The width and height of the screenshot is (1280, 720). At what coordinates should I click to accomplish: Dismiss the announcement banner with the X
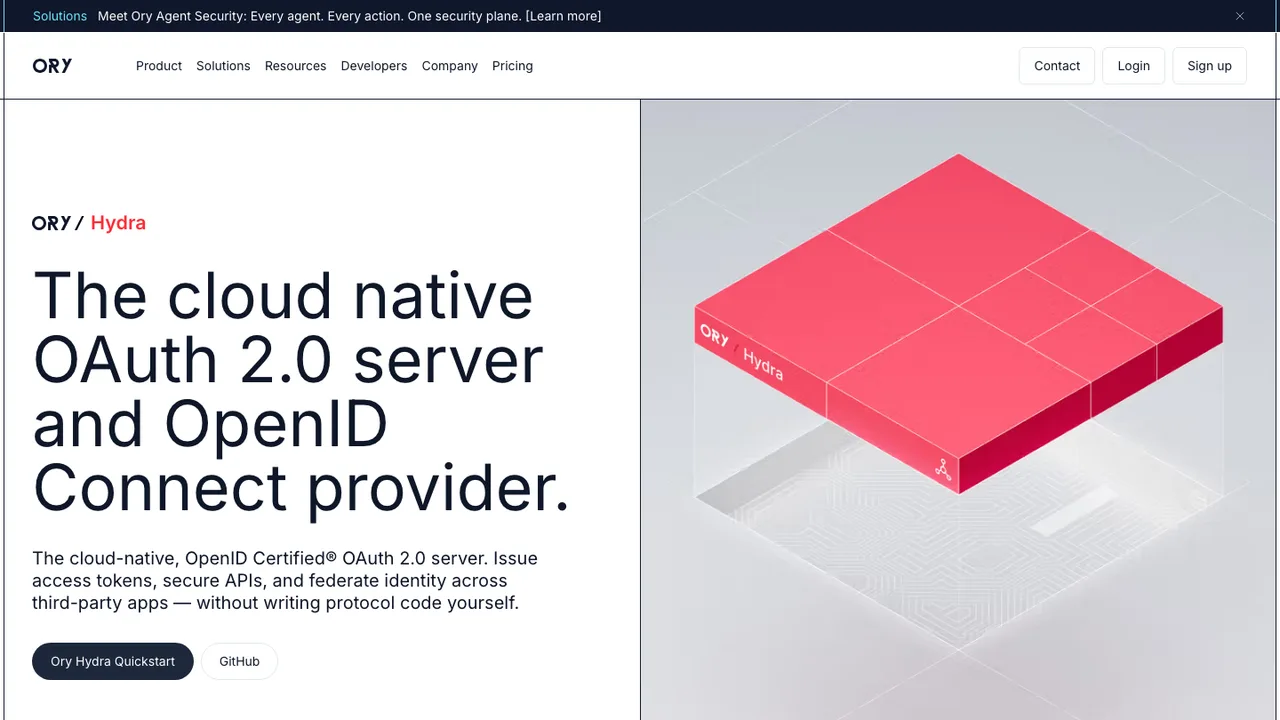tap(1240, 16)
